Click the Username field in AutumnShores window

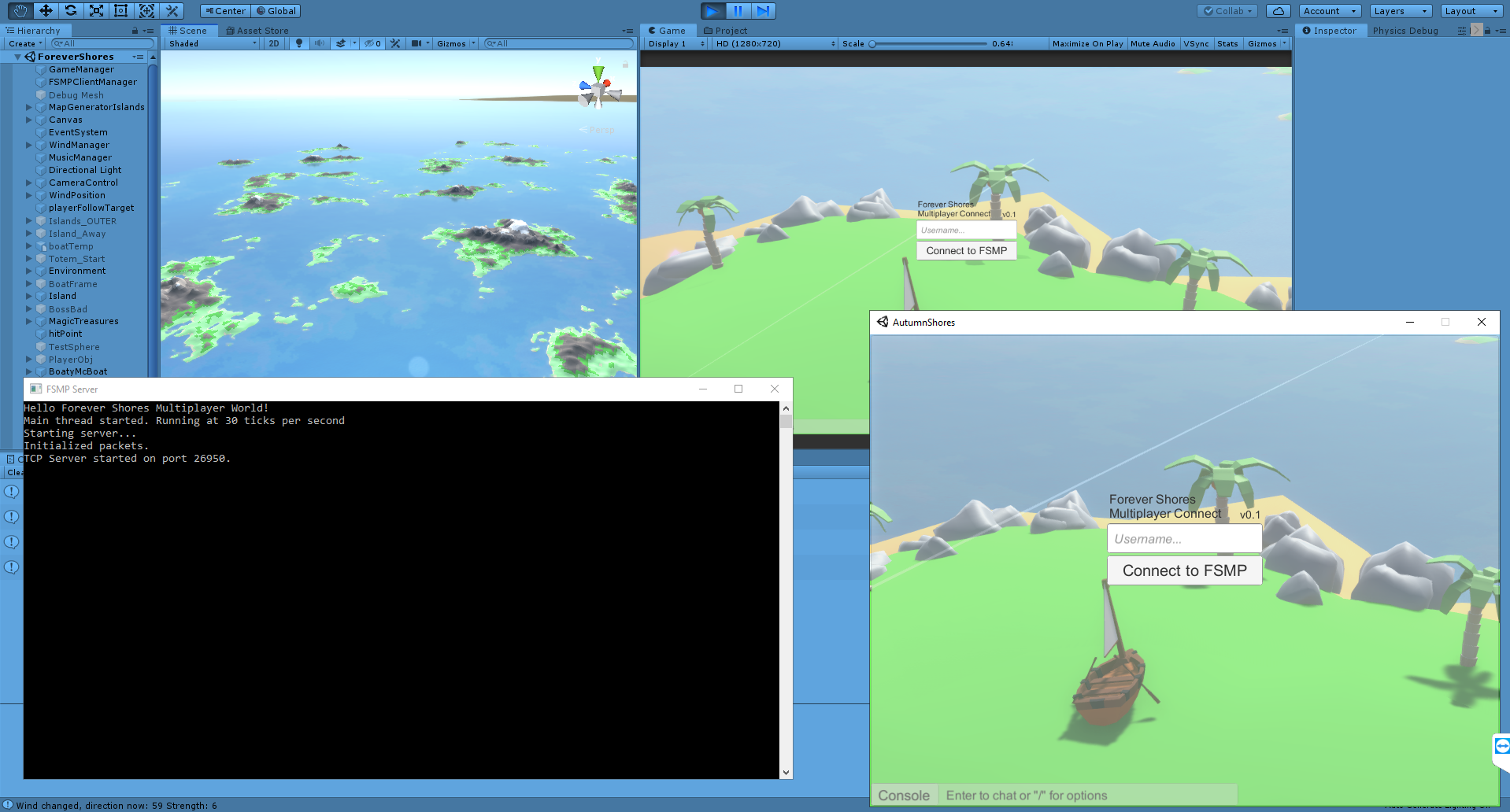1184,539
